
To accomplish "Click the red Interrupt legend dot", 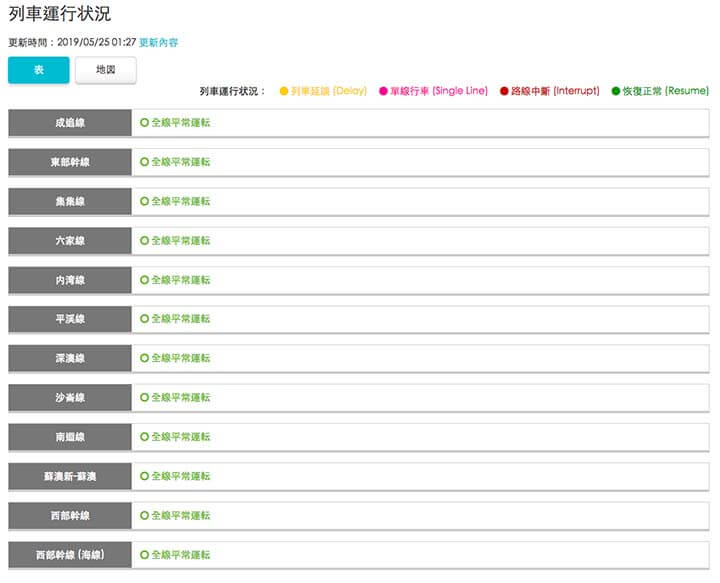I will point(504,91).
